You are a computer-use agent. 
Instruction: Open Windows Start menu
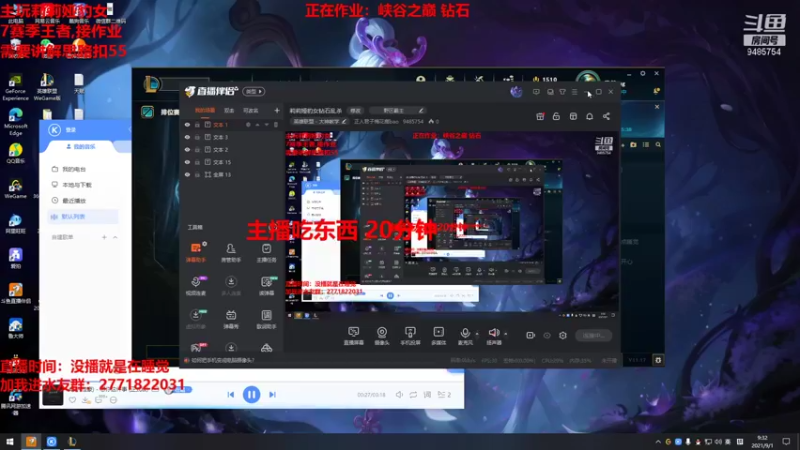click(x=10, y=441)
